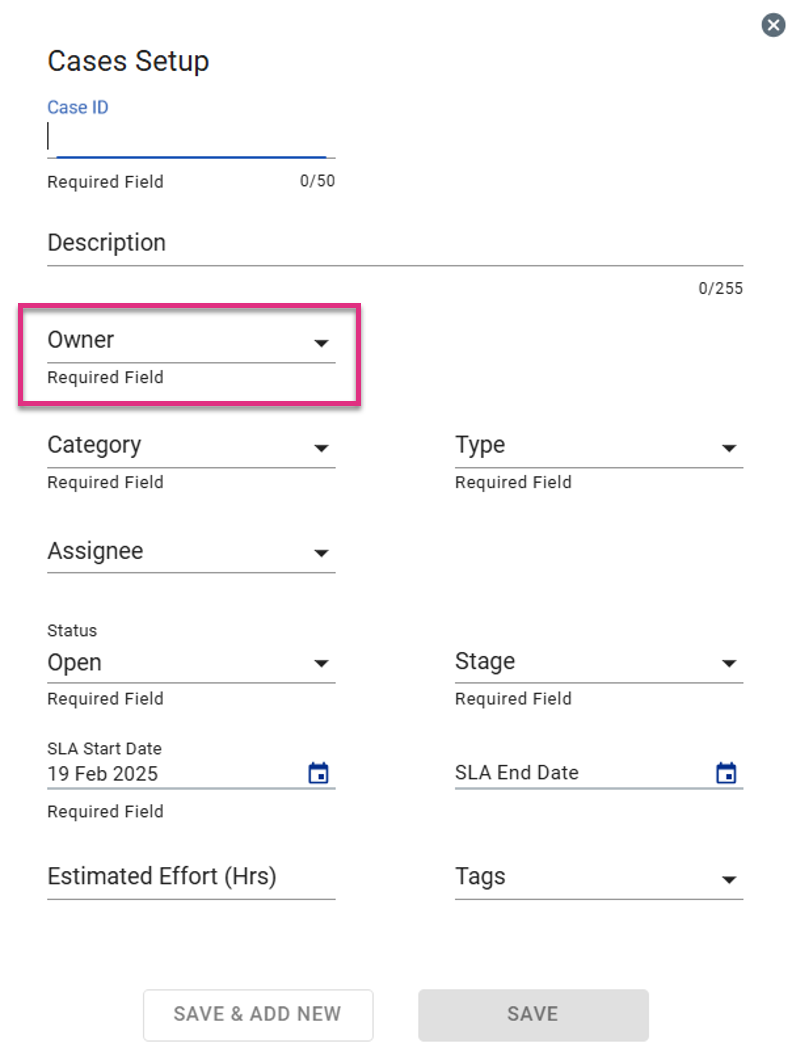Click the Estimated Effort (Hrs) field

tap(191, 878)
